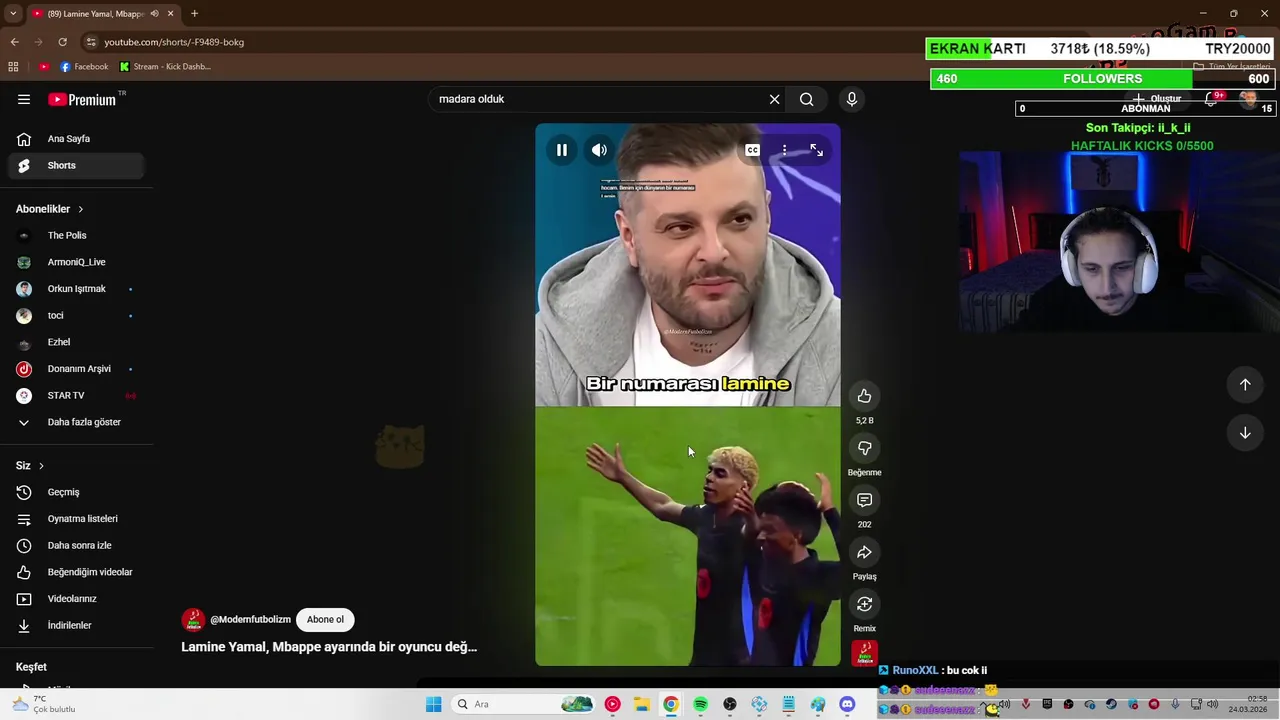This screenshot has width=1280, height=720.
Task: Open the YouTube notifications bell
Action: [1212, 99]
